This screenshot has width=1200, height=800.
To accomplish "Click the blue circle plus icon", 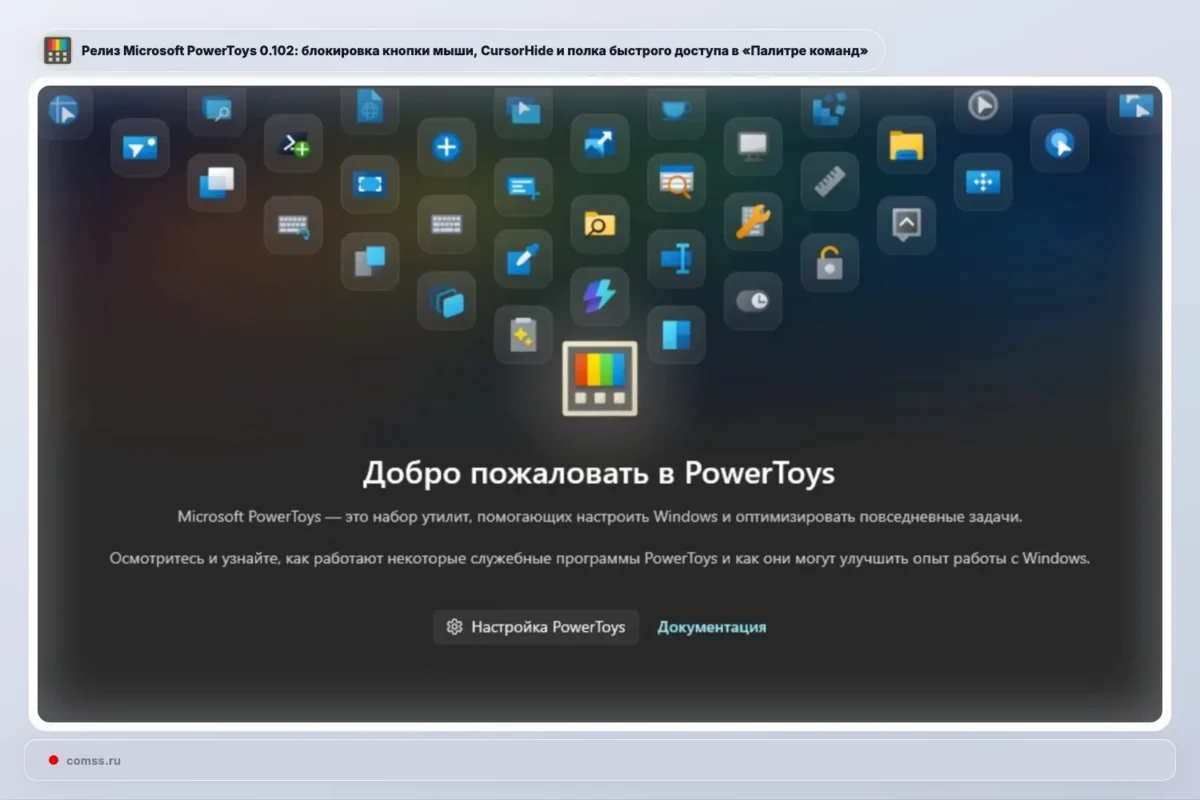I will pyautogui.click(x=446, y=148).
